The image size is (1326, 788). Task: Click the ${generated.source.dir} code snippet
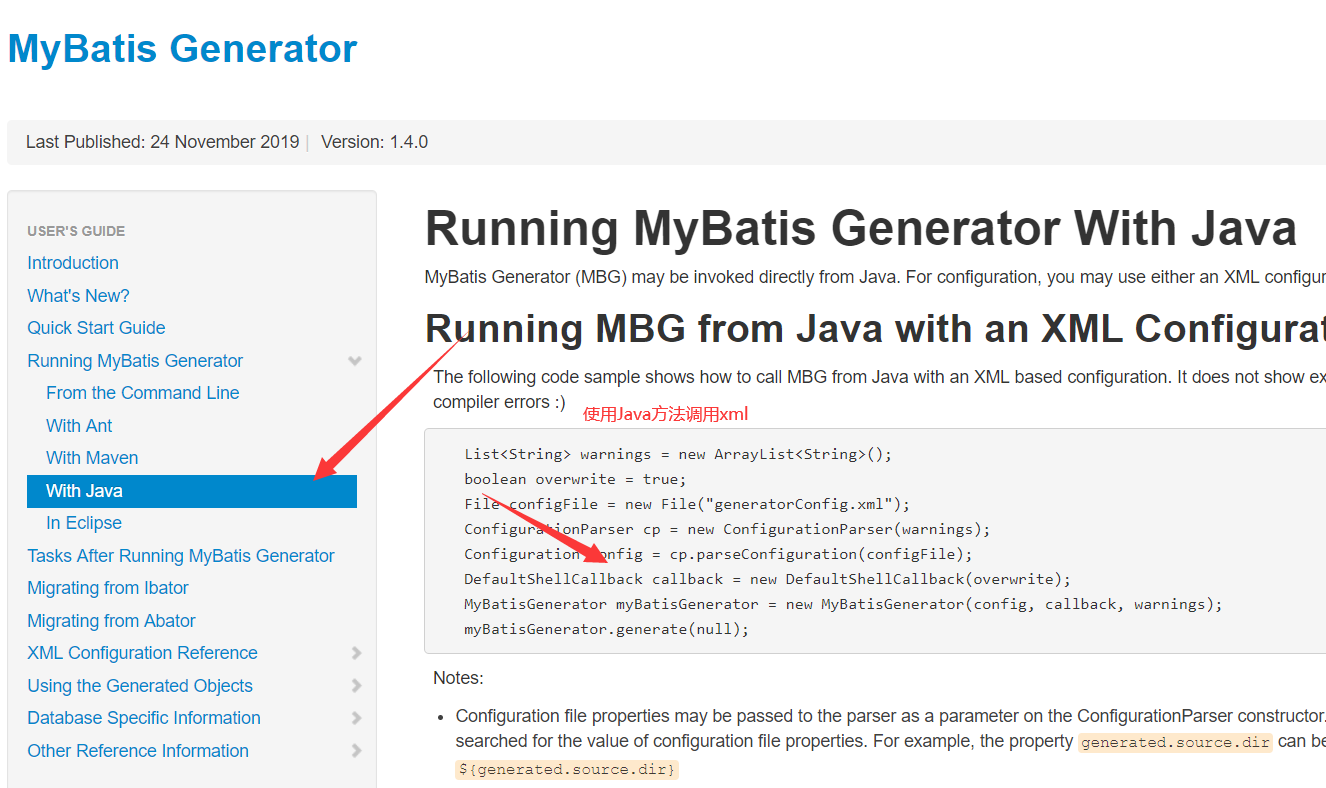[567, 769]
